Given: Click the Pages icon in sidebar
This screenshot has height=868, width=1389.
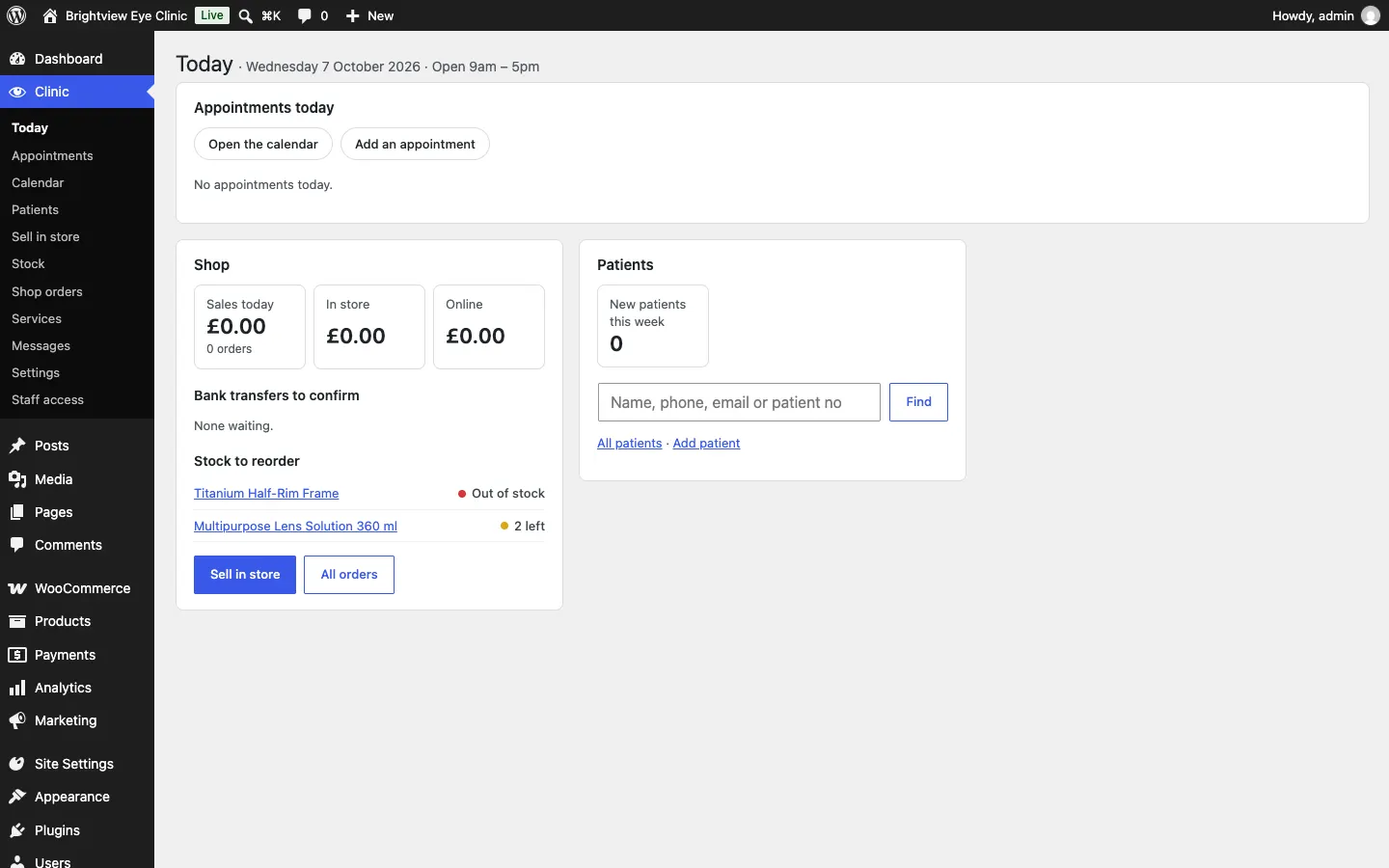Looking at the screenshot, I should coord(17,512).
